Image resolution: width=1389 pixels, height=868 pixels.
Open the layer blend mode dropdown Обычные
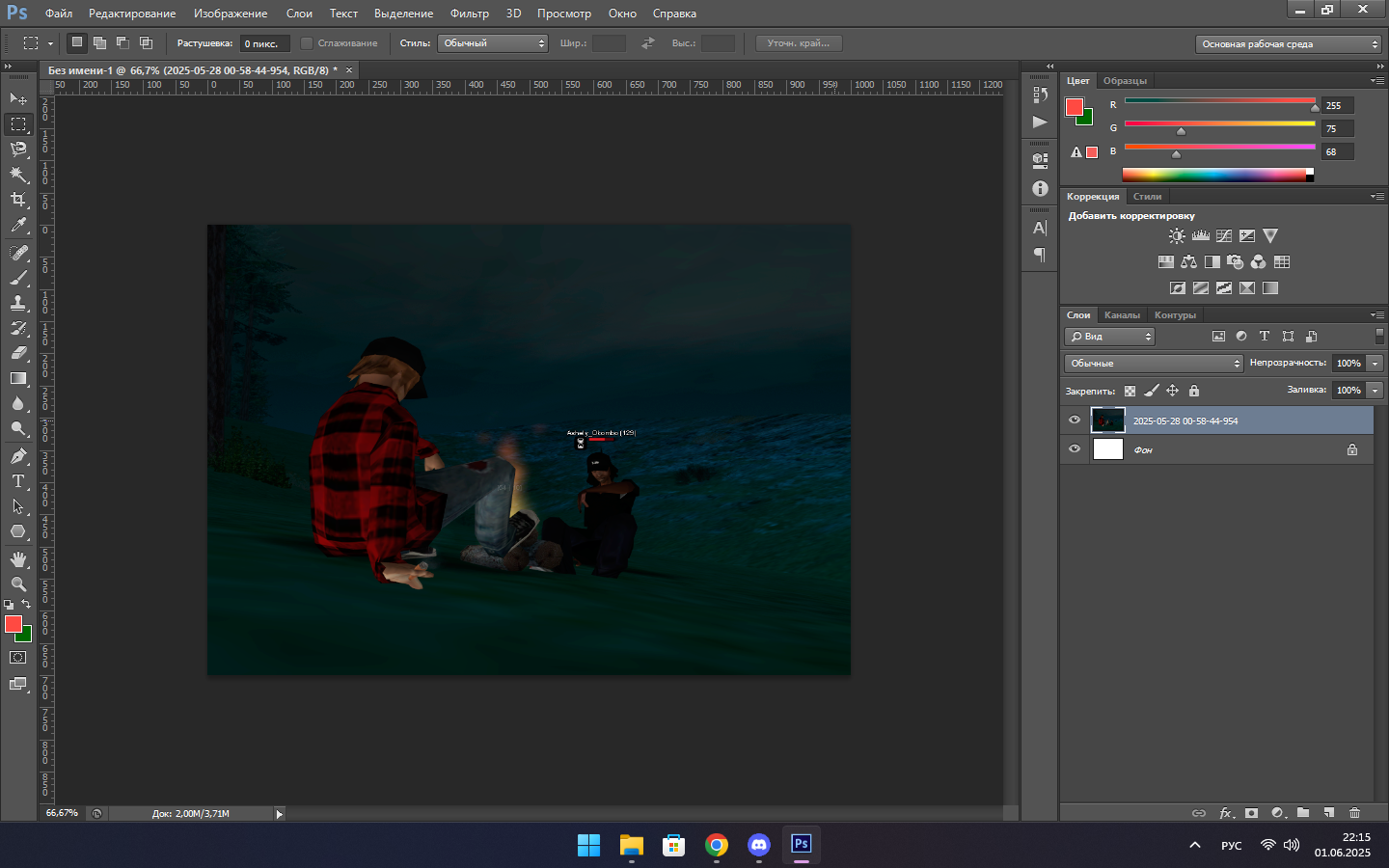(x=1154, y=364)
